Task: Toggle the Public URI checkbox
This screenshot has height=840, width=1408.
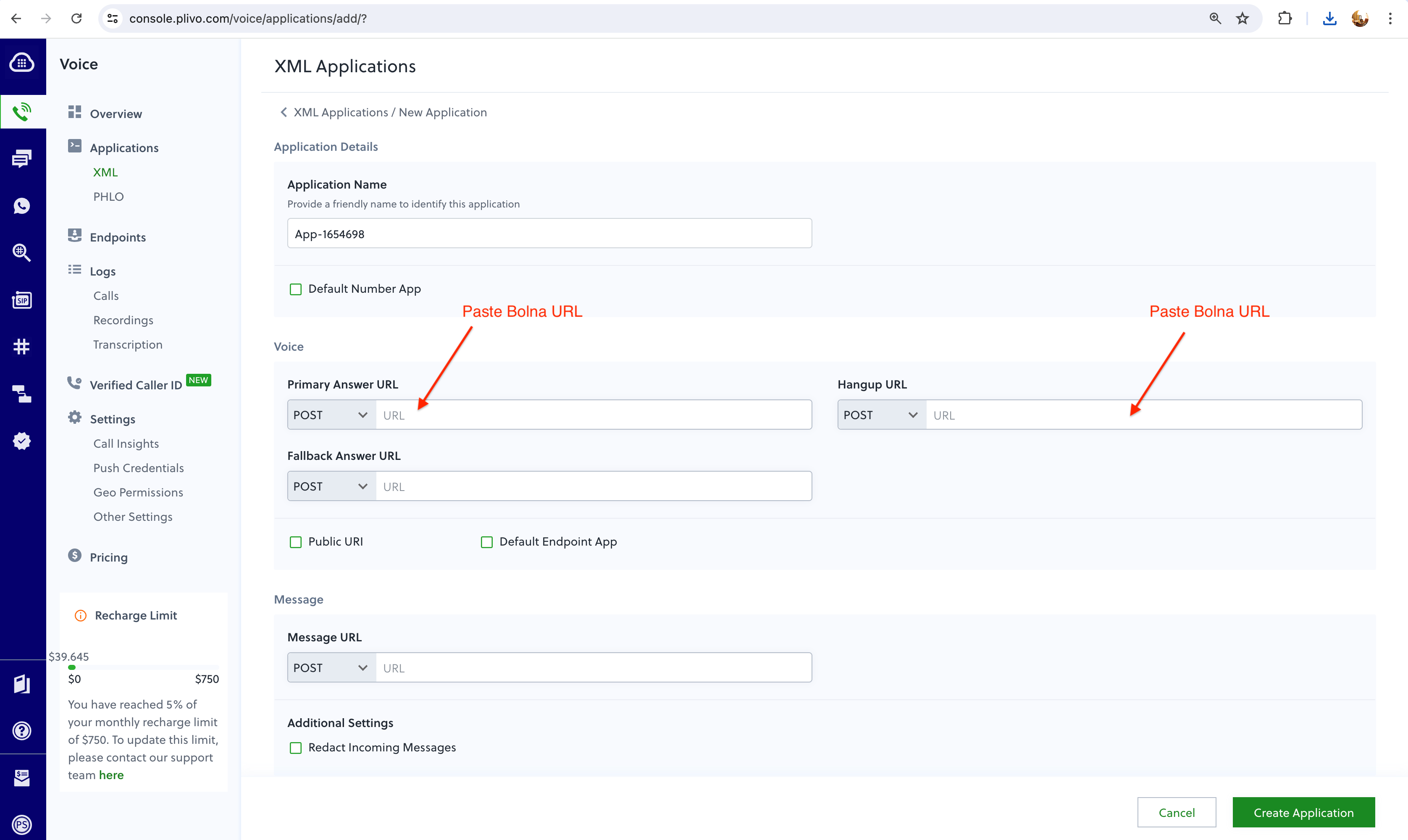Action: click(x=295, y=542)
